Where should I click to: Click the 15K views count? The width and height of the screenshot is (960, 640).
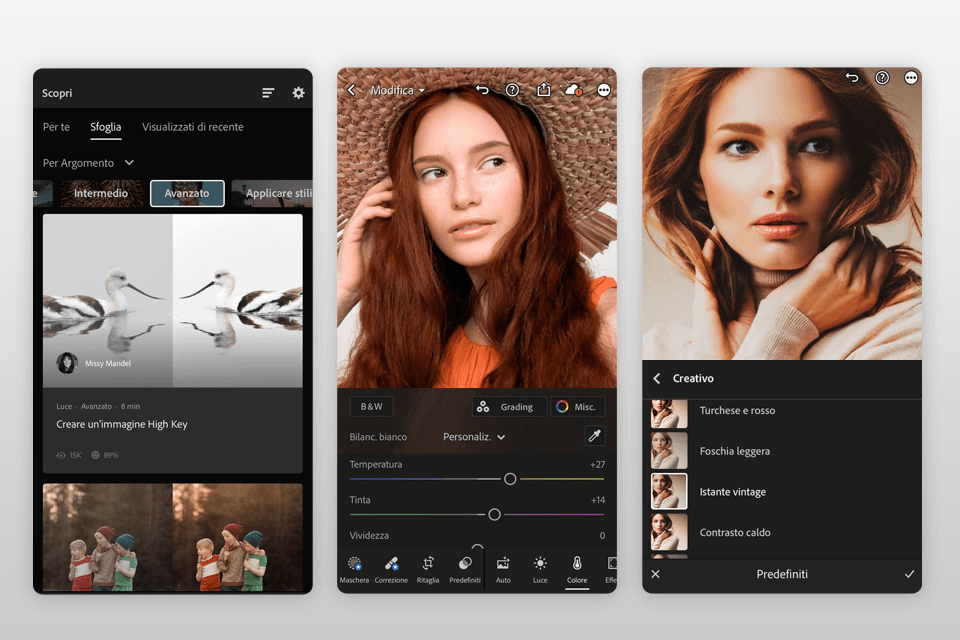coord(69,455)
